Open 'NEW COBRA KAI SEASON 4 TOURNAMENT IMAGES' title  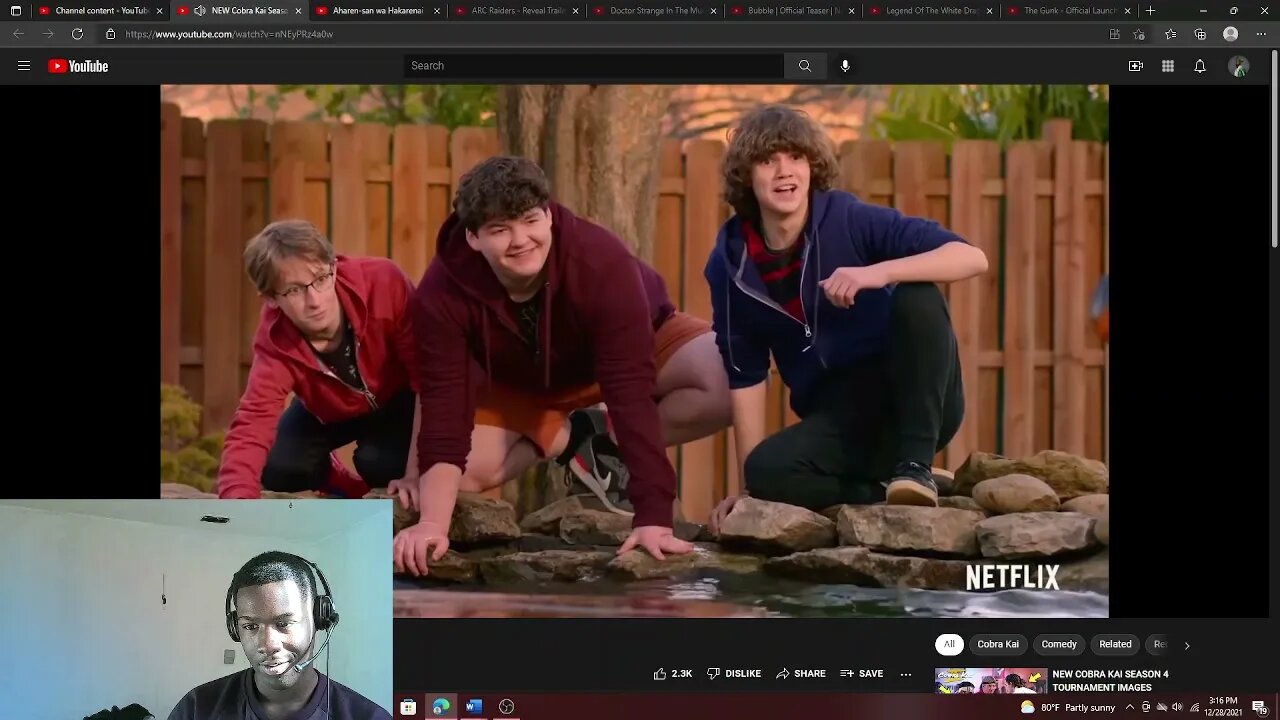coord(1110,681)
